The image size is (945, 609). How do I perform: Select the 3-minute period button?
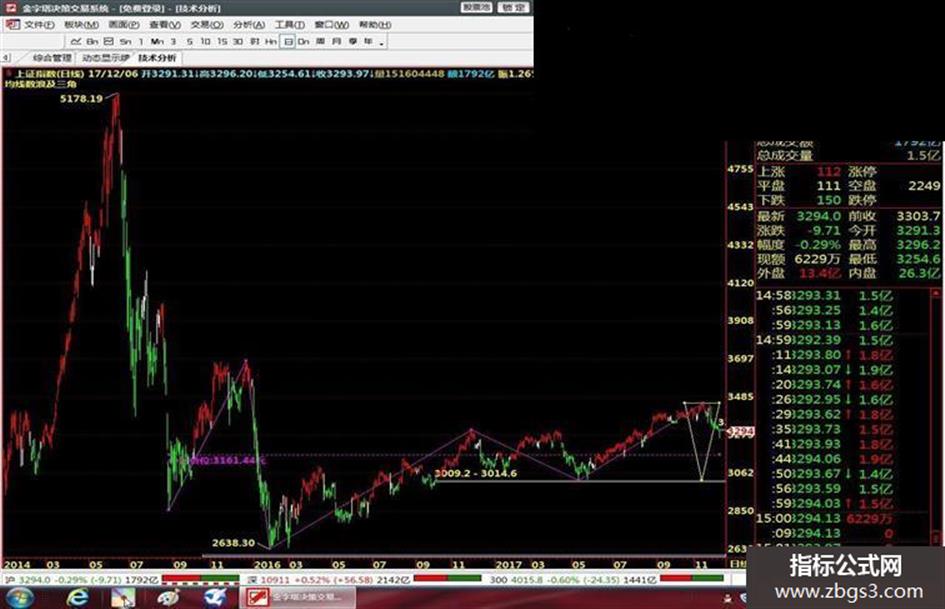173,42
